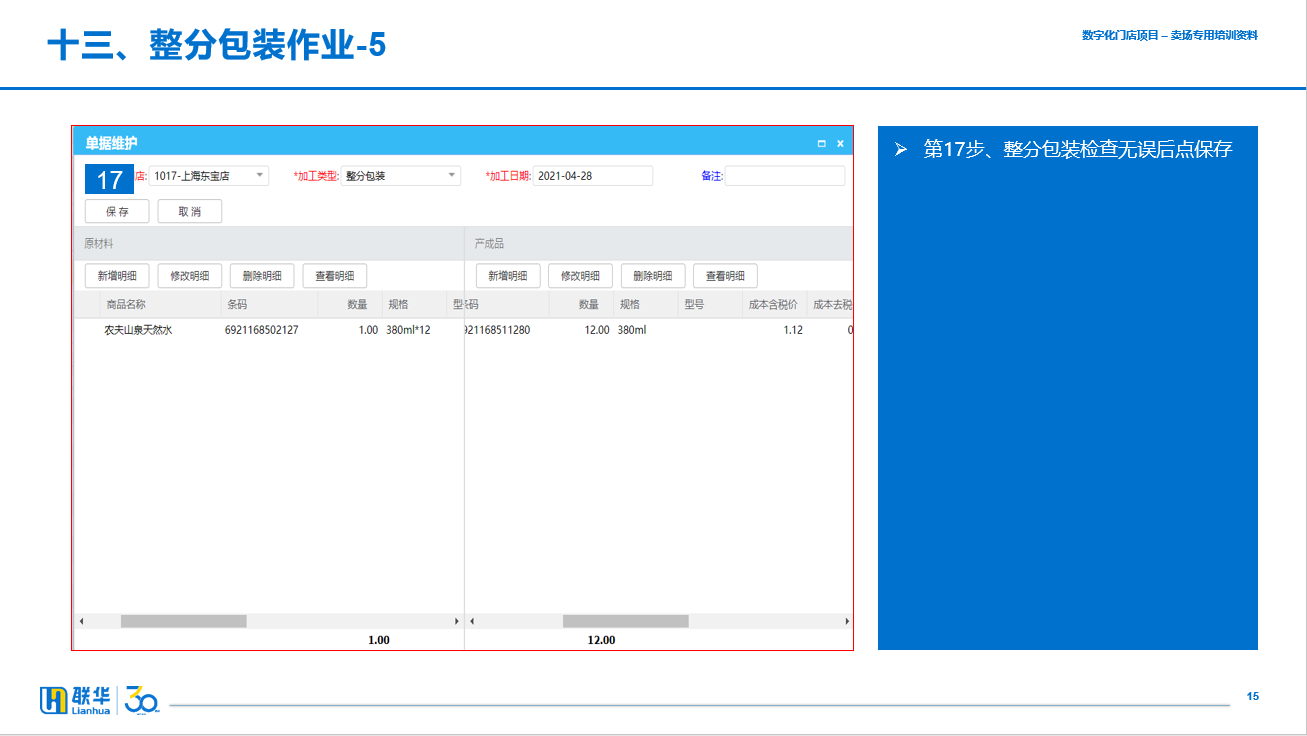1307x736 pixels.
Task: Click the 保存 button
Action: coord(117,211)
